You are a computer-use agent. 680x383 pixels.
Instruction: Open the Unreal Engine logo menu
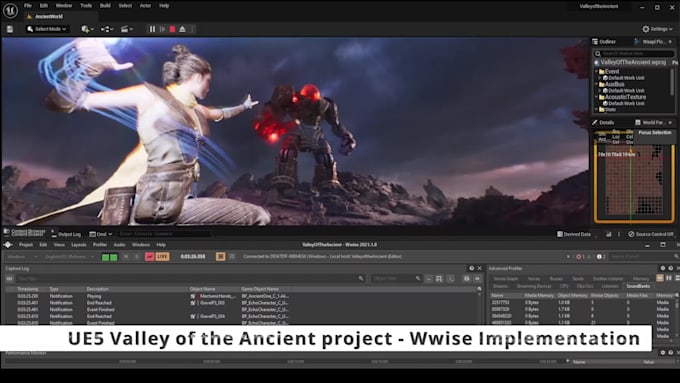pos(10,10)
